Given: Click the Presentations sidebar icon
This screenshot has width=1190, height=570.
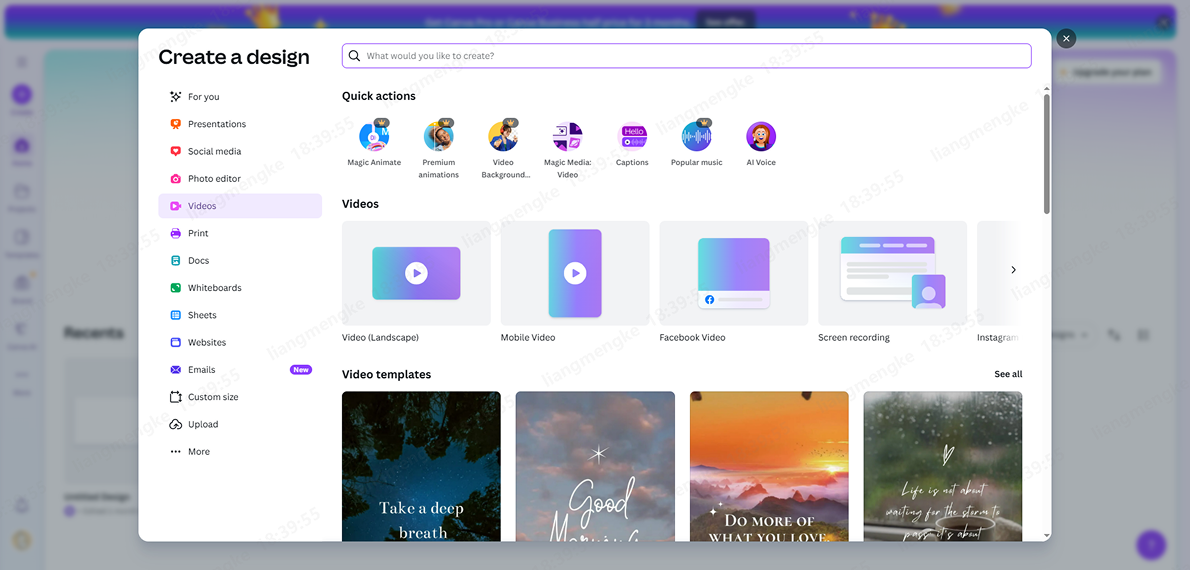Looking at the screenshot, I should (175, 124).
